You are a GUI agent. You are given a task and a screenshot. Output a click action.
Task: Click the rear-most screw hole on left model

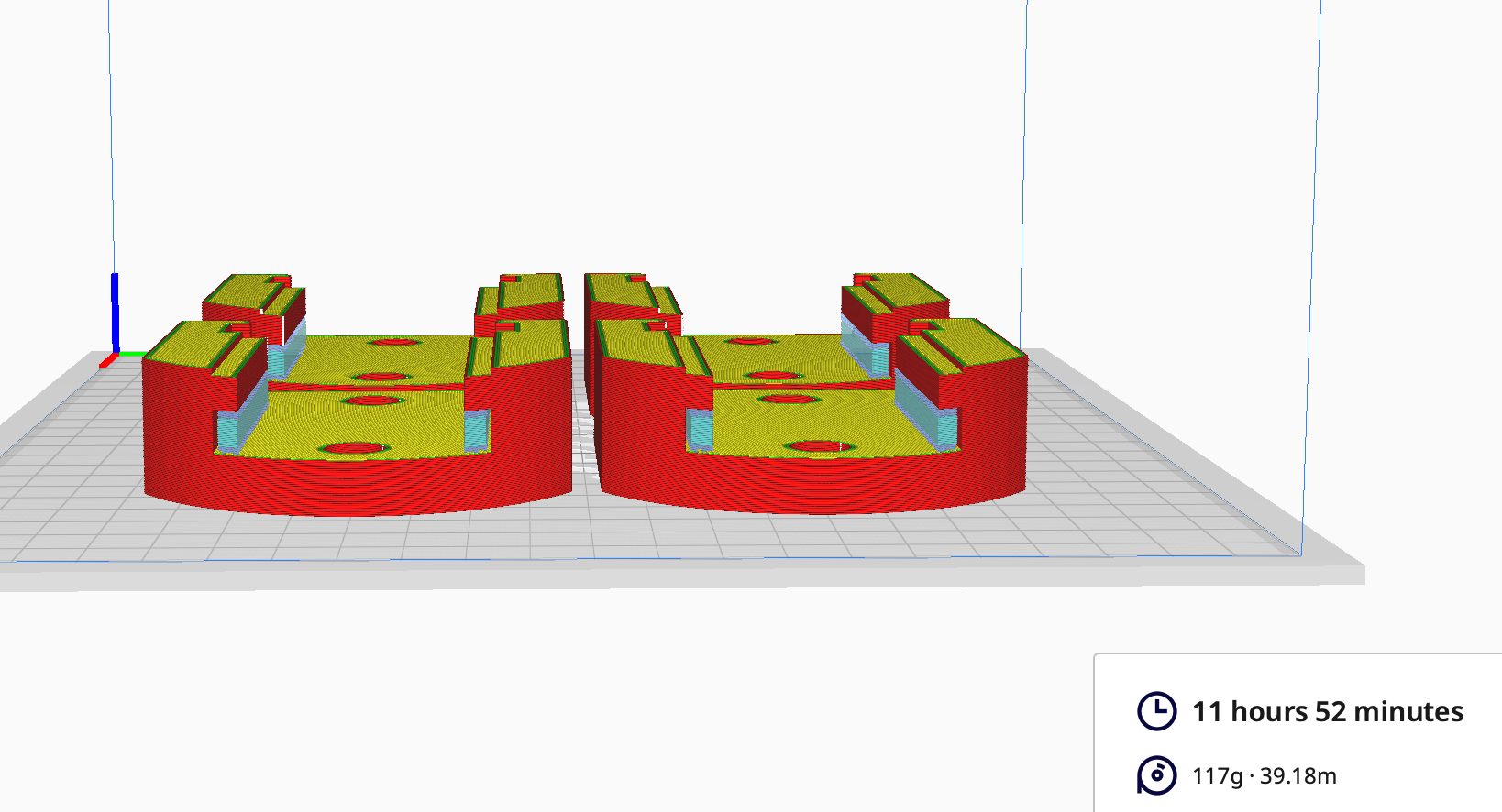(395, 342)
